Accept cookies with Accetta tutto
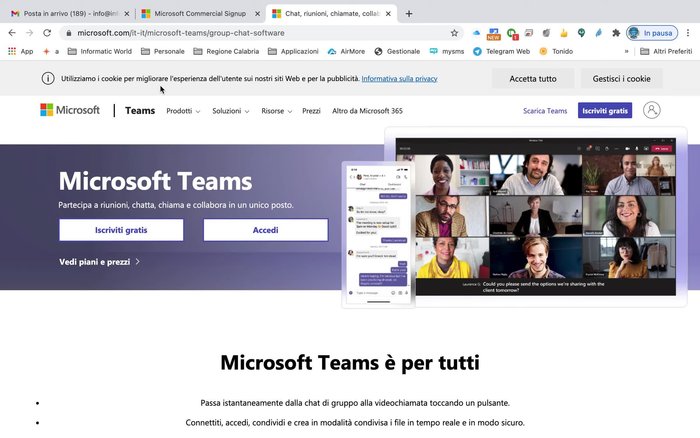 point(533,79)
